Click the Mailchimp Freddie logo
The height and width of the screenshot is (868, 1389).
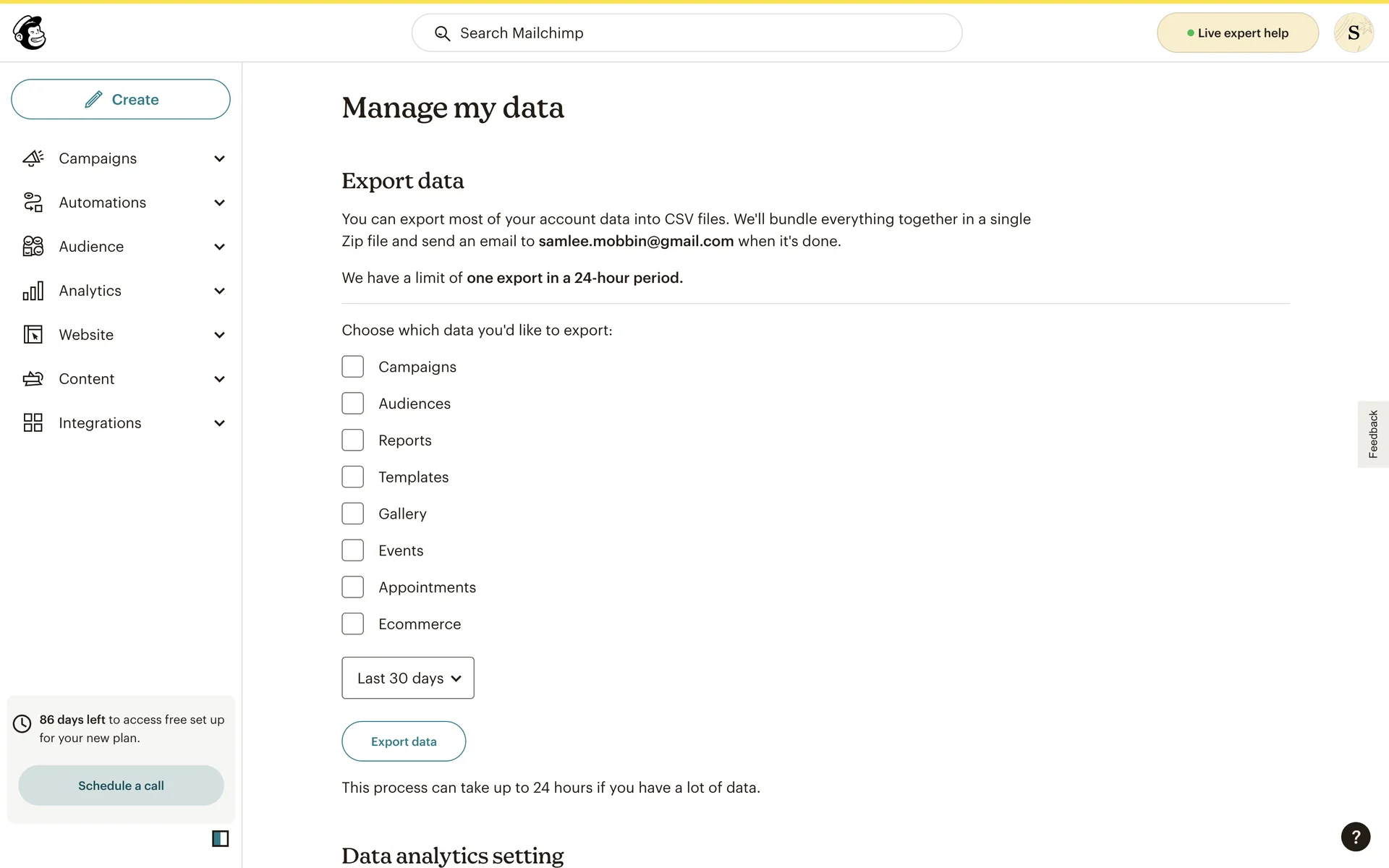coord(30,33)
